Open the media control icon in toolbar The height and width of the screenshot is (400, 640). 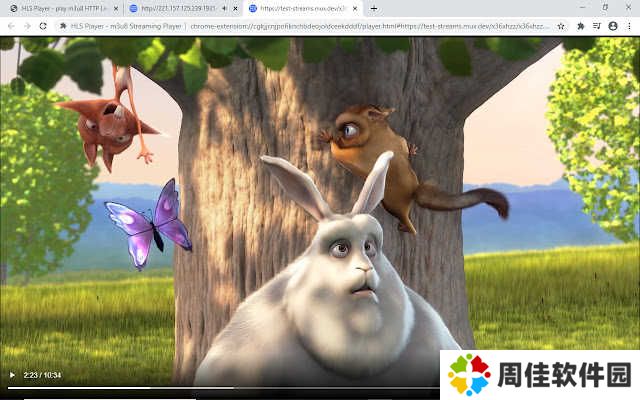596,25
